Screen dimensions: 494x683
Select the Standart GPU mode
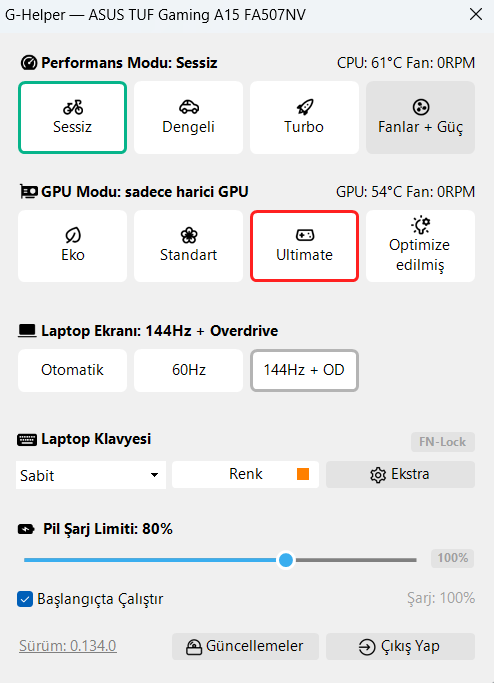click(188, 246)
